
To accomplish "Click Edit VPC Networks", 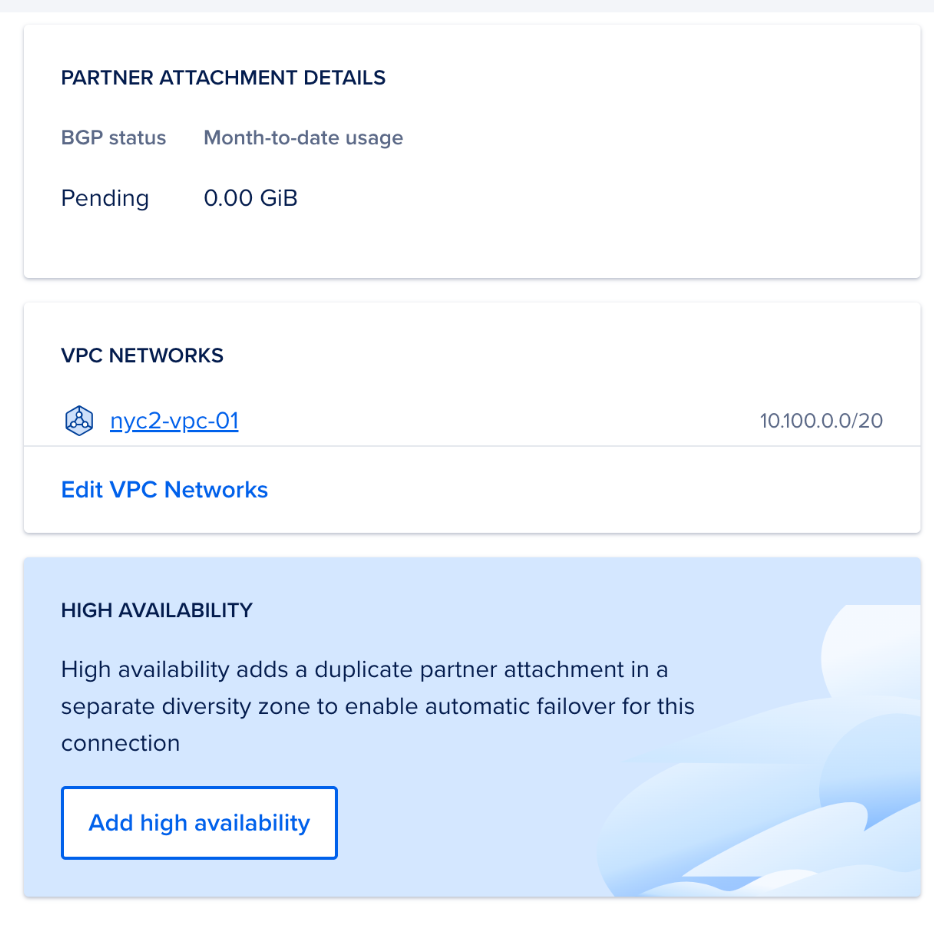I will click(x=164, y=490).
